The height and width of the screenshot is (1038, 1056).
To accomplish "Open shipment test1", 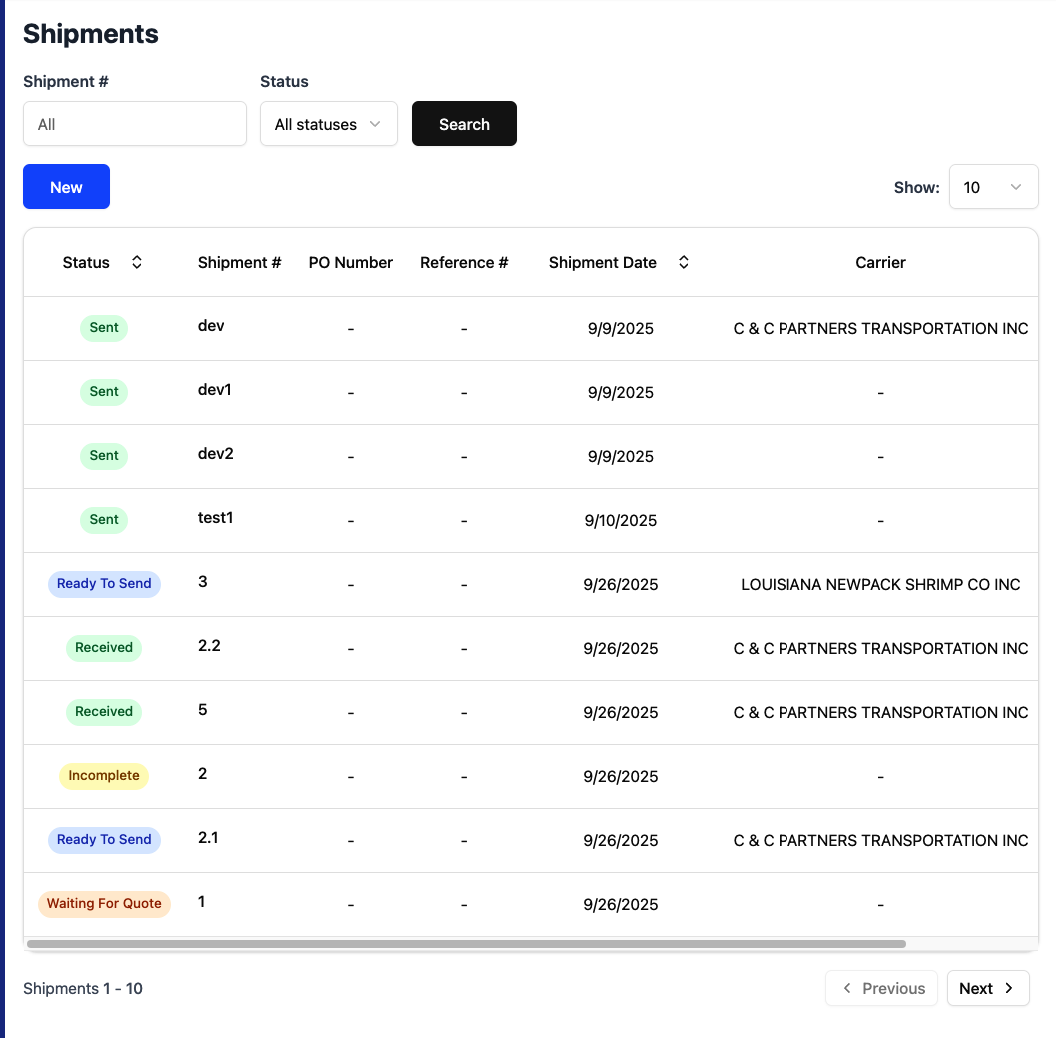I will click(x=216, y=518).
